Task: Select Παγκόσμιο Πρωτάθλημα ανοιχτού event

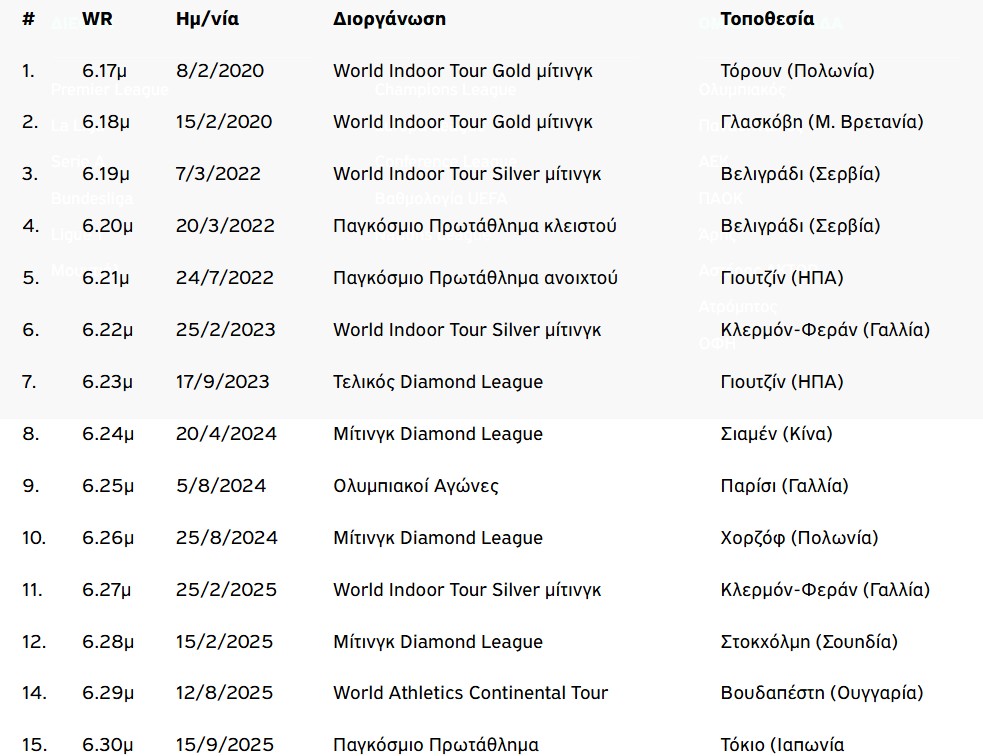Action: (x=475, y=278)
